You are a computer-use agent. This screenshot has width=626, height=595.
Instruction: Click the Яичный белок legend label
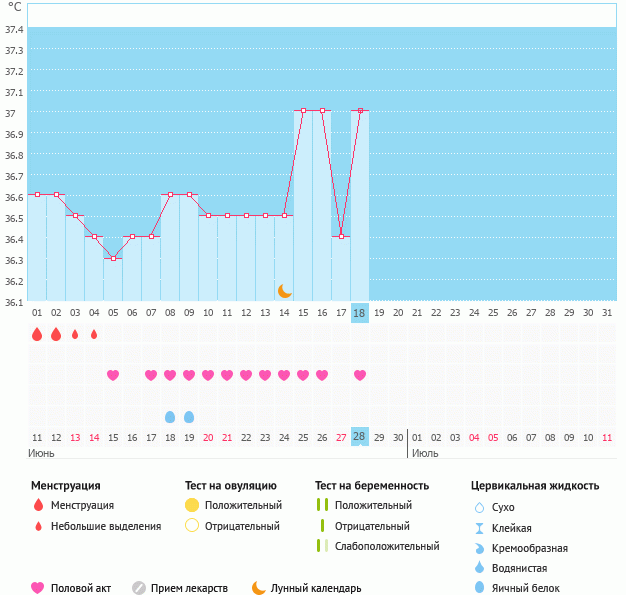point(526,588)
